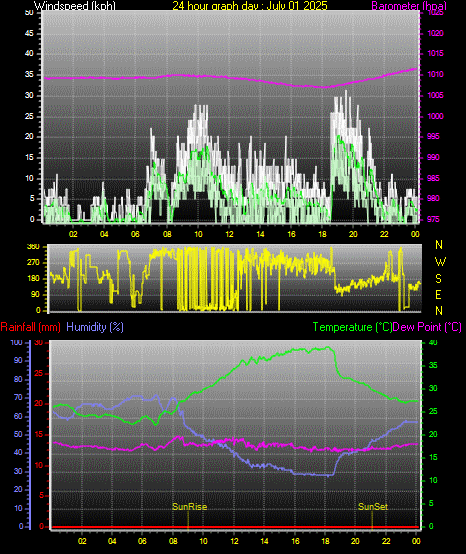Click the N compass label at top
Viewport: 466px width, 554px height.
(439, 244)
